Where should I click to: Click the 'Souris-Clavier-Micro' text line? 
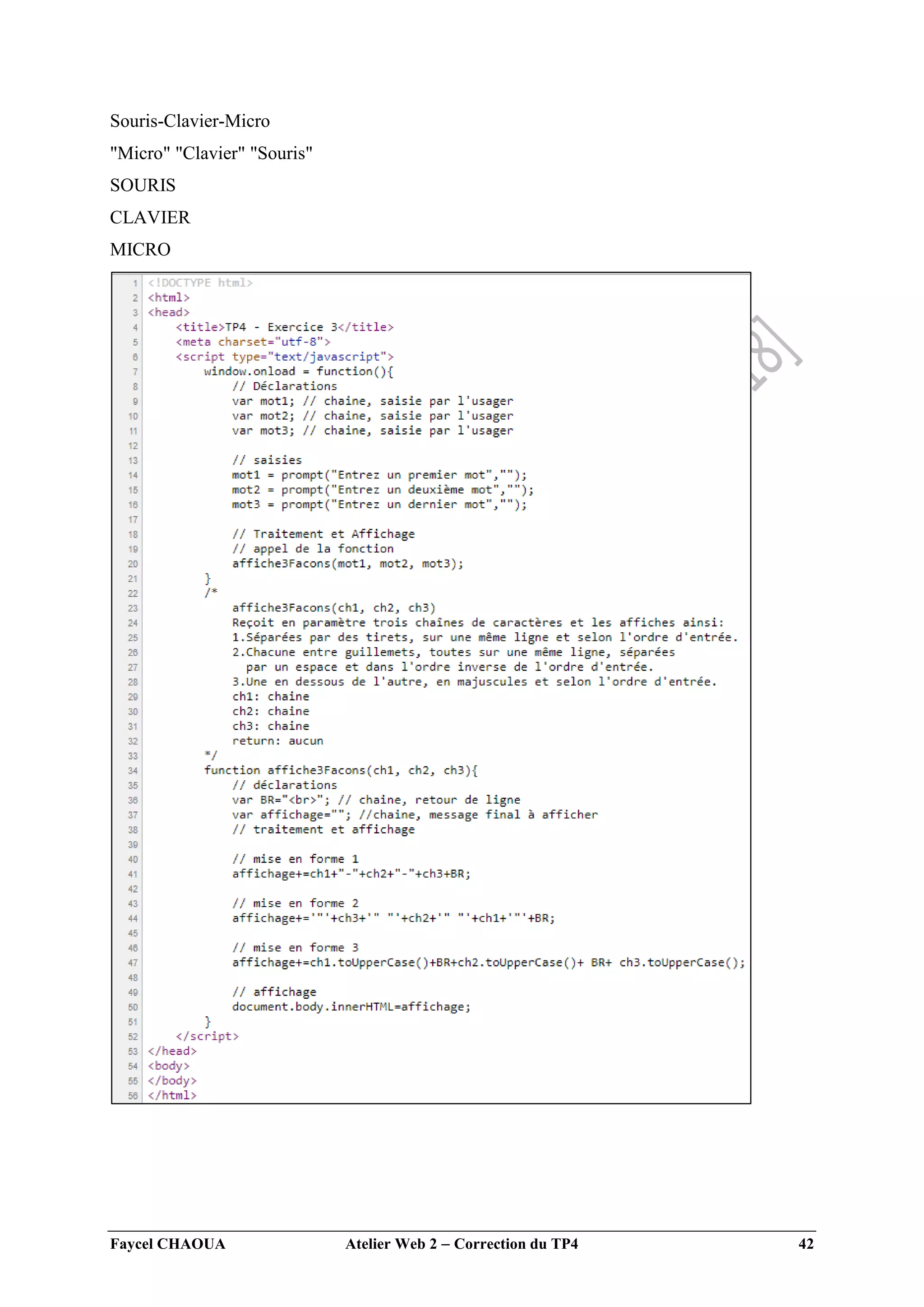pyautogui.click(x=189, y=121)
